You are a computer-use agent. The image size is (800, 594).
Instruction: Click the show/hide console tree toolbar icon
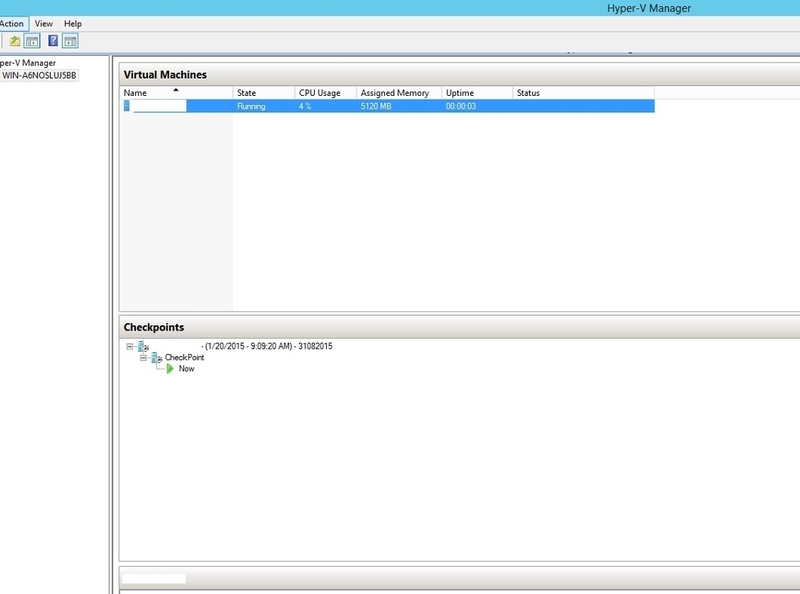pyautogui.click(x=33, y=42)
